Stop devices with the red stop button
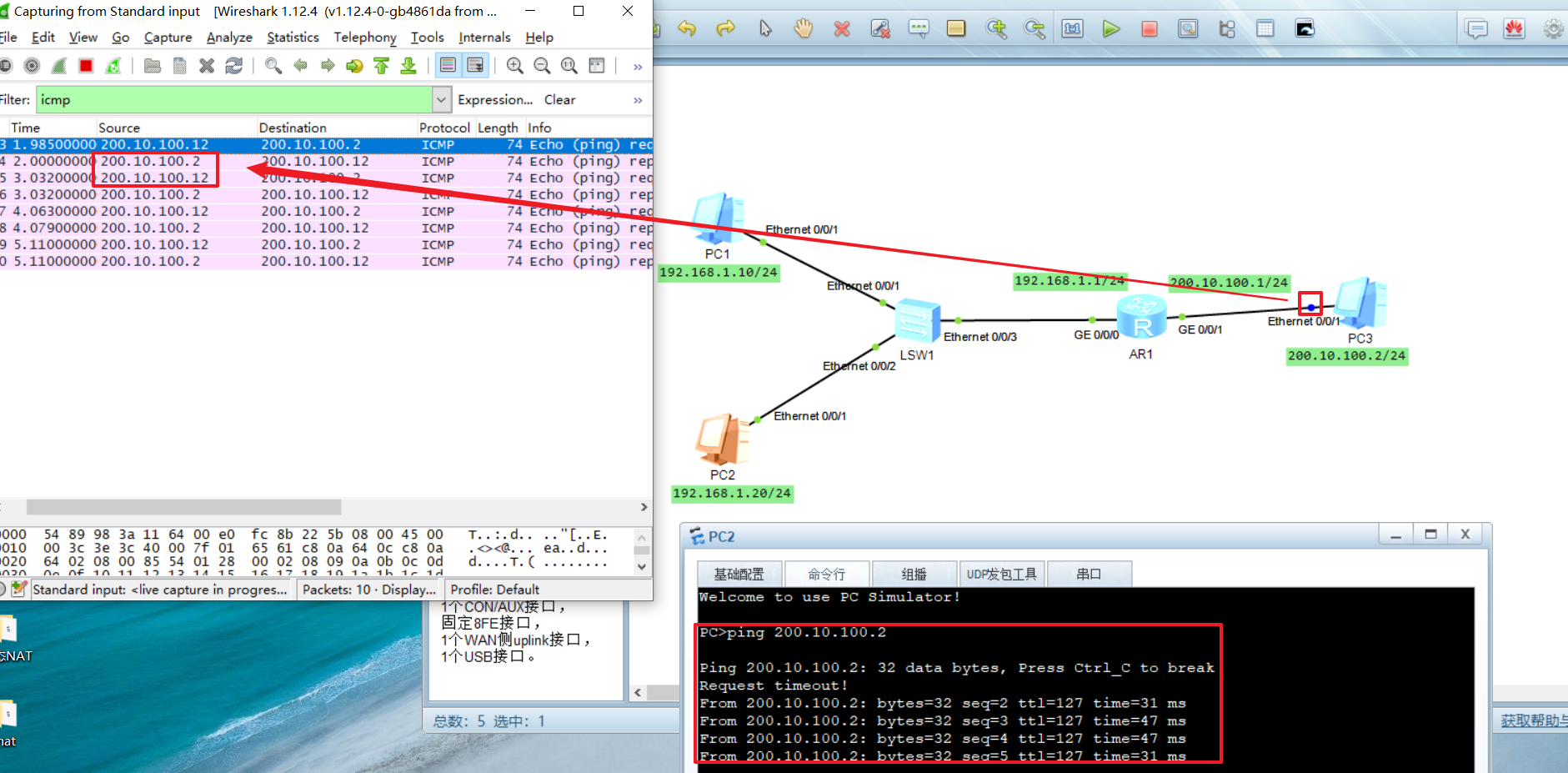1568x773 pixels. point(1150,28)
